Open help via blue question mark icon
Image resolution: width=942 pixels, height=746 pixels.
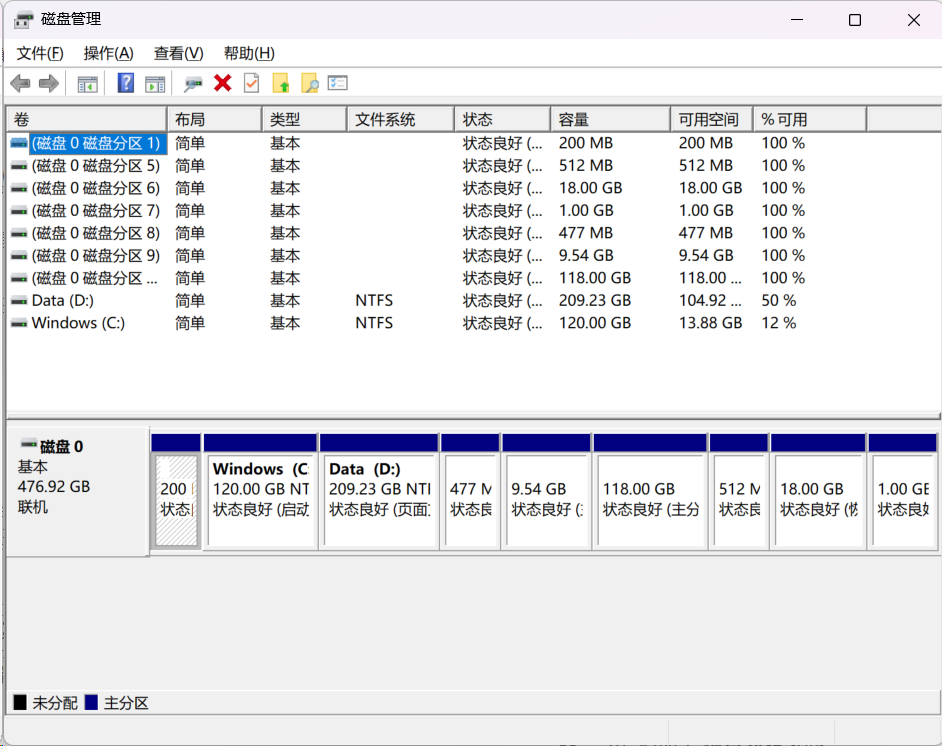coord(126,84)
